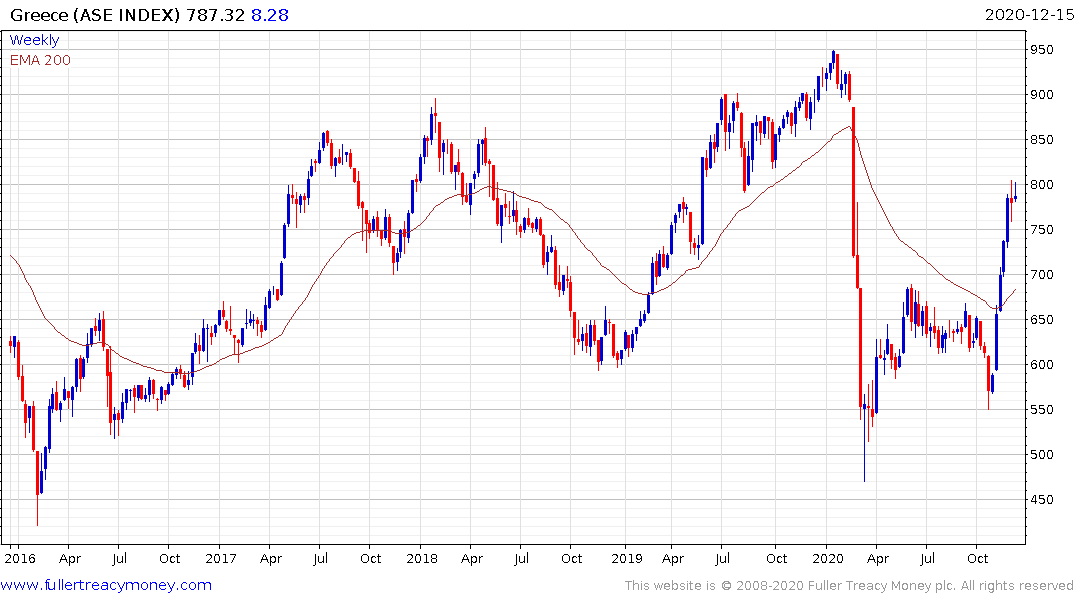Click the copyright notice text
Screen dimensions: 1075x600
tap(849, 586)
